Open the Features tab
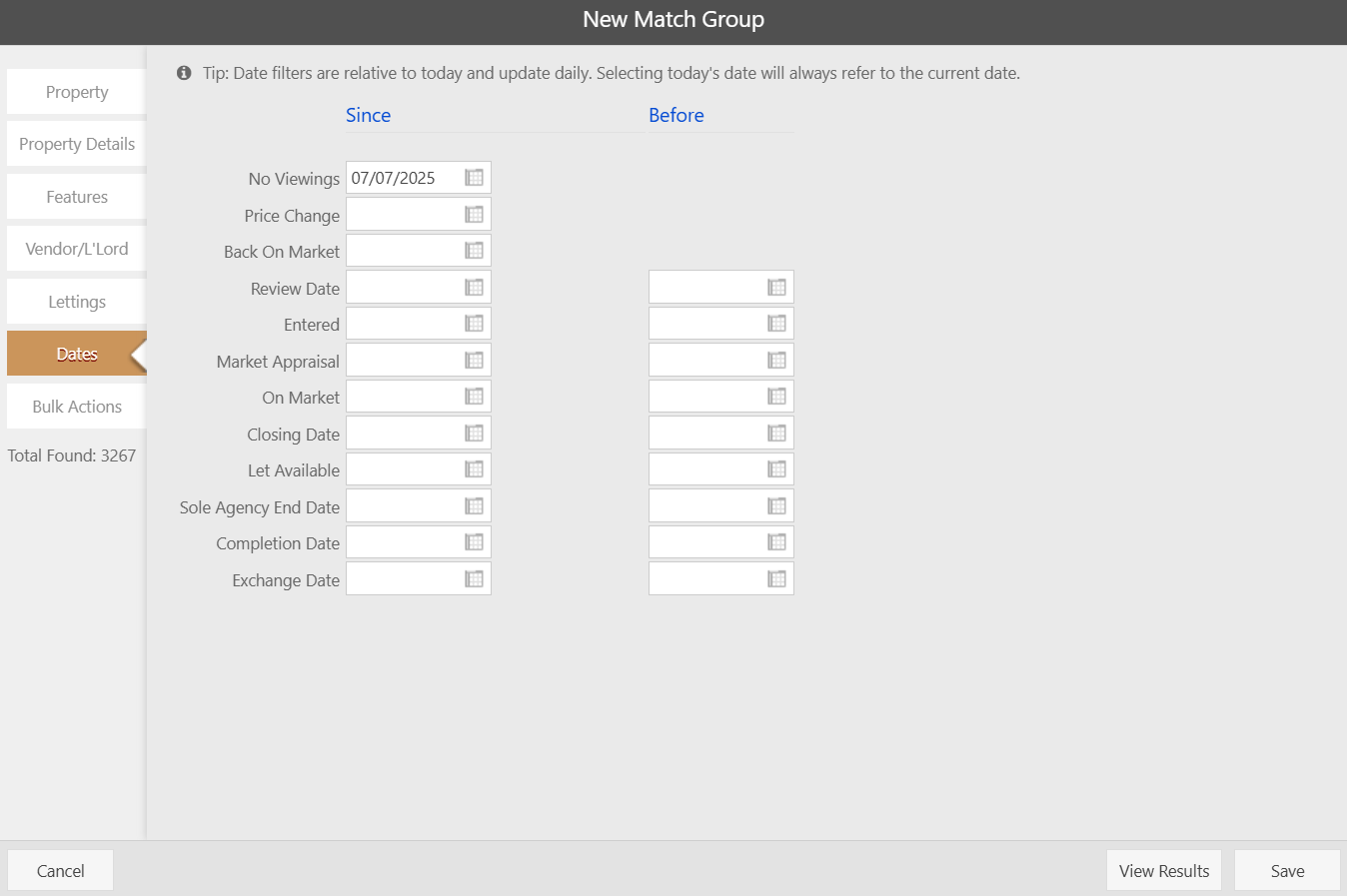Screen dimensions: 1347x896 [76, 197]
